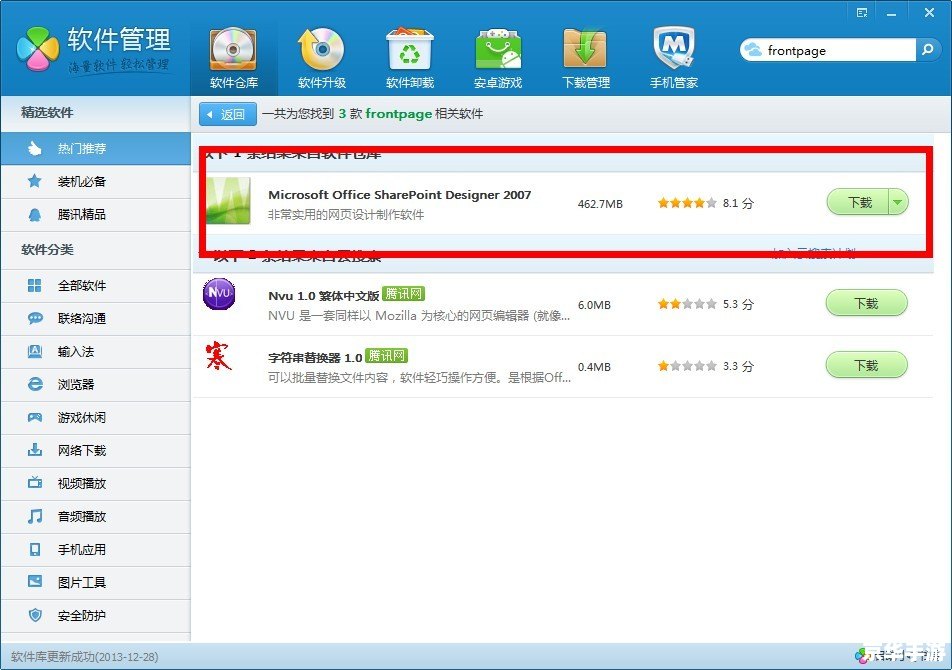Select 热门推荐 in the sidebar
This screenshot has height=670, width=952.
(95, 149)
